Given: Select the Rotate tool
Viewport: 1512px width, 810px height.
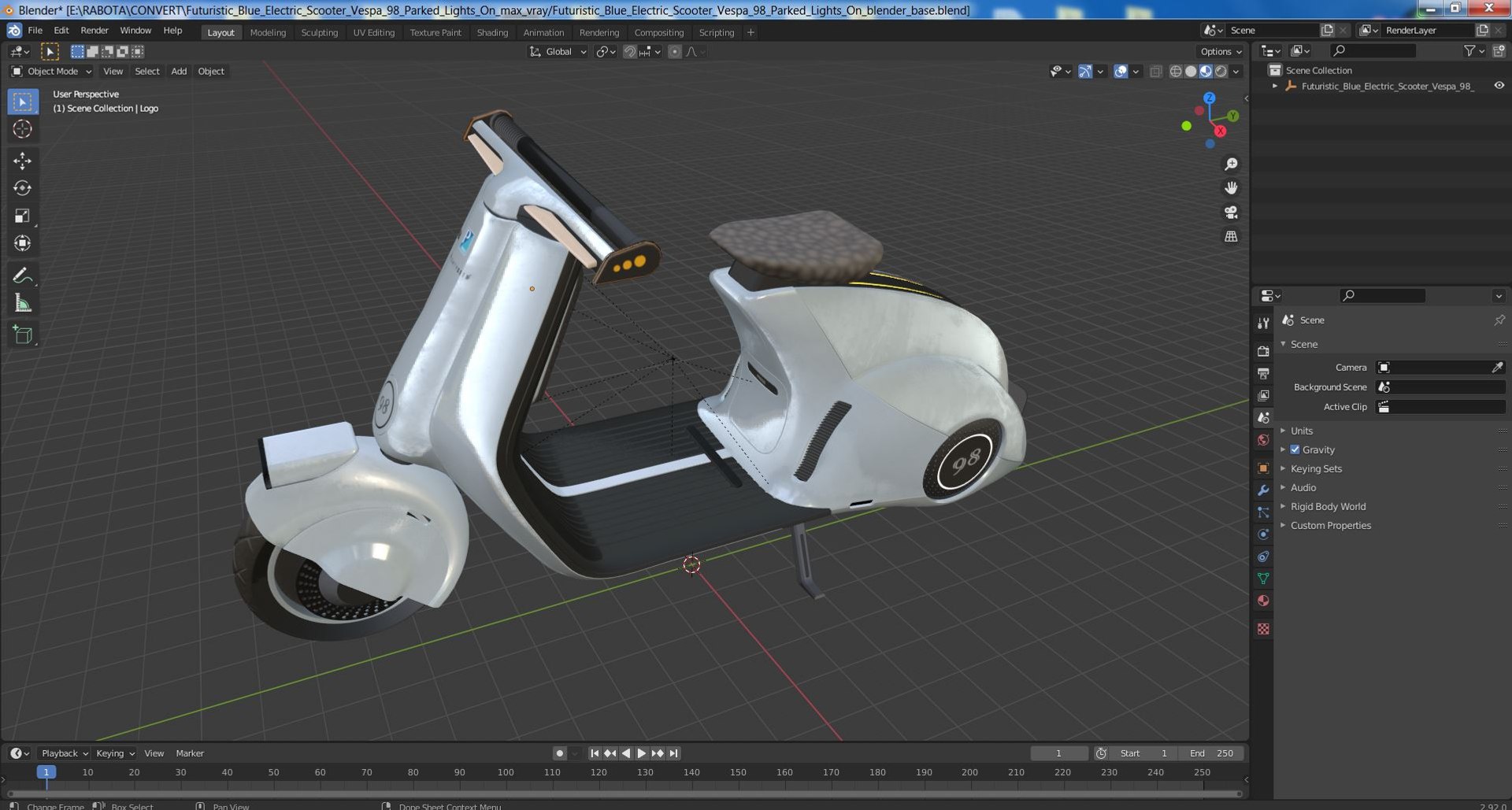Looking at the screenshot, I should pos(22,188).
